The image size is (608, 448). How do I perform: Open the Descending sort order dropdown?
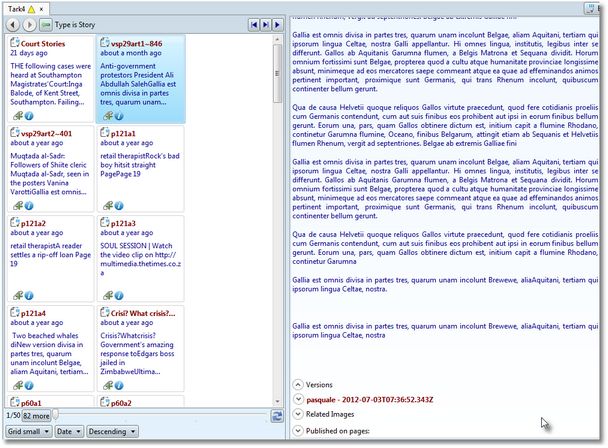112,432
